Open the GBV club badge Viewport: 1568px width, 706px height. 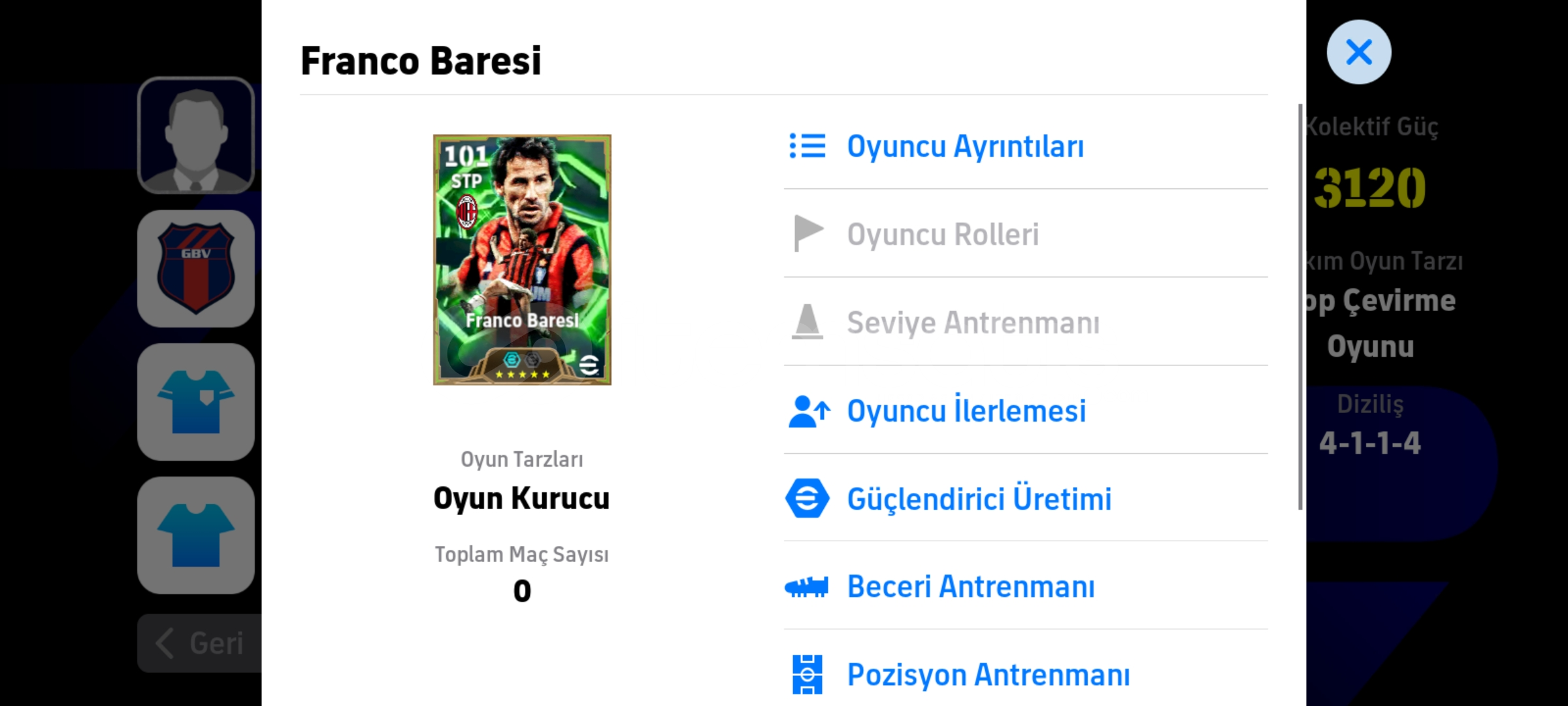click(x=196, y=269)
